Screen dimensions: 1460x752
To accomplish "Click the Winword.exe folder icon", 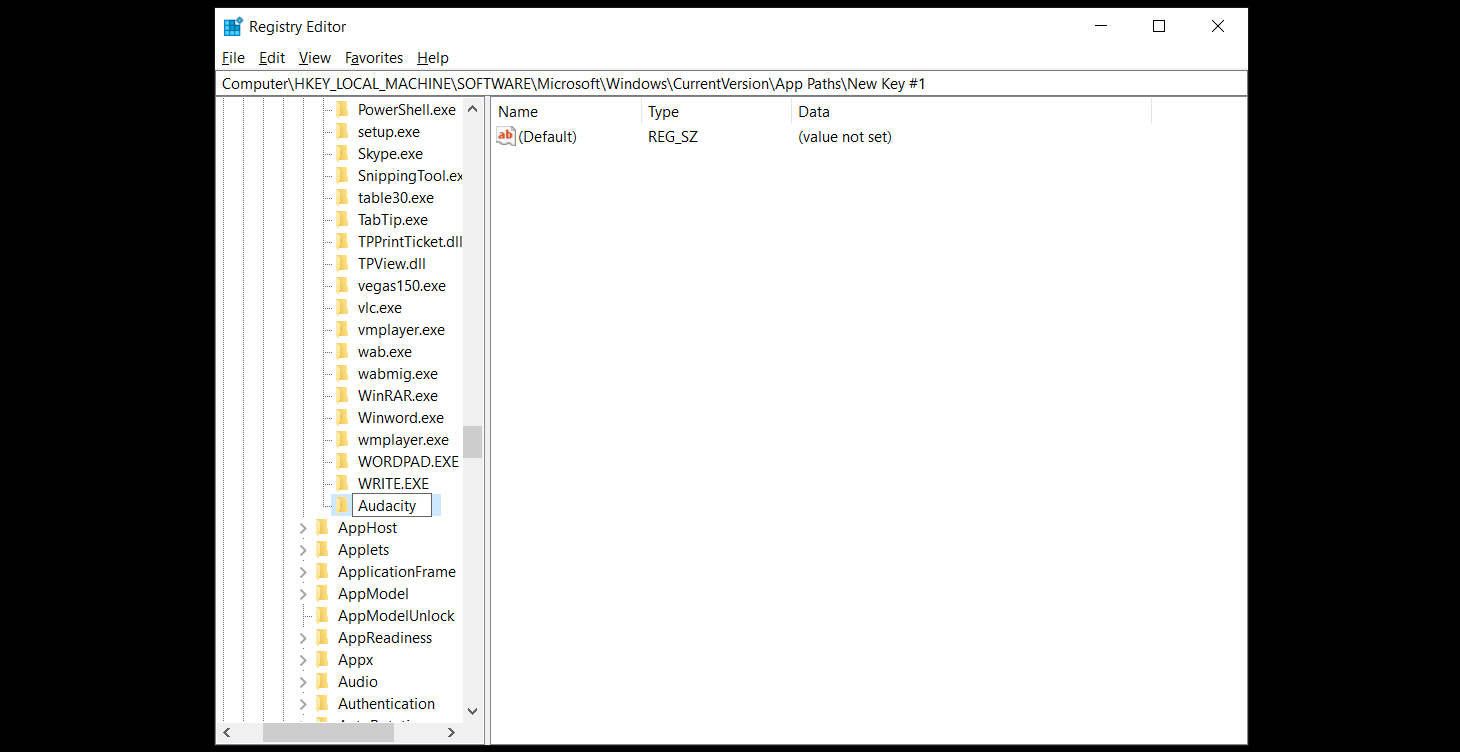I will 342,418.
